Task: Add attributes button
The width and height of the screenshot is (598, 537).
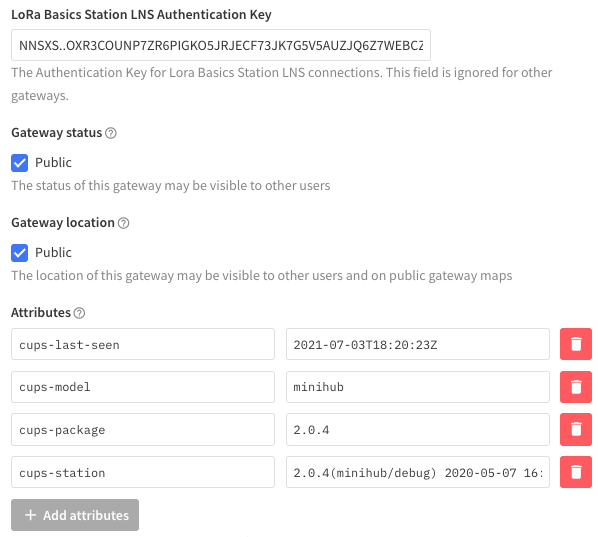Action: [x=75, y=515]
